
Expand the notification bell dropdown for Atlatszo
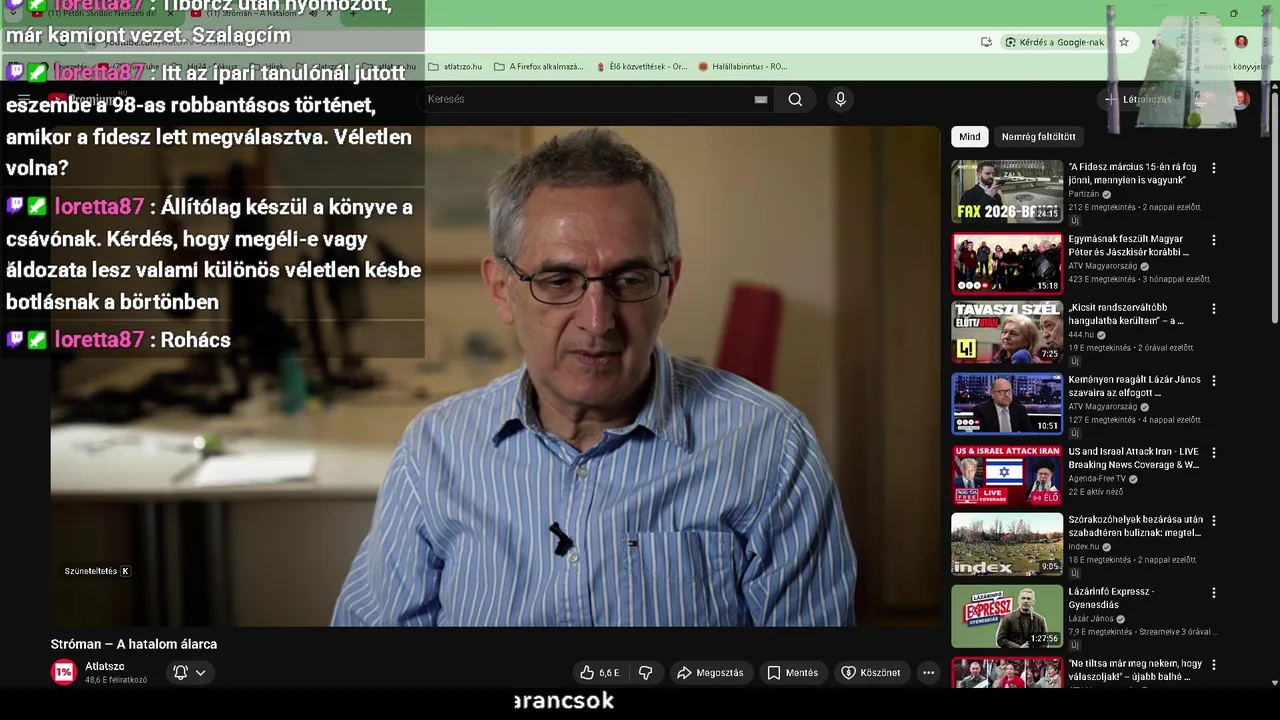click(189, 673)
